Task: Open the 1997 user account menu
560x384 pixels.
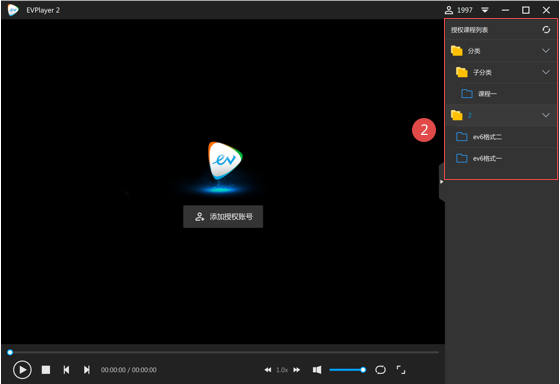Action: point(459,10)
